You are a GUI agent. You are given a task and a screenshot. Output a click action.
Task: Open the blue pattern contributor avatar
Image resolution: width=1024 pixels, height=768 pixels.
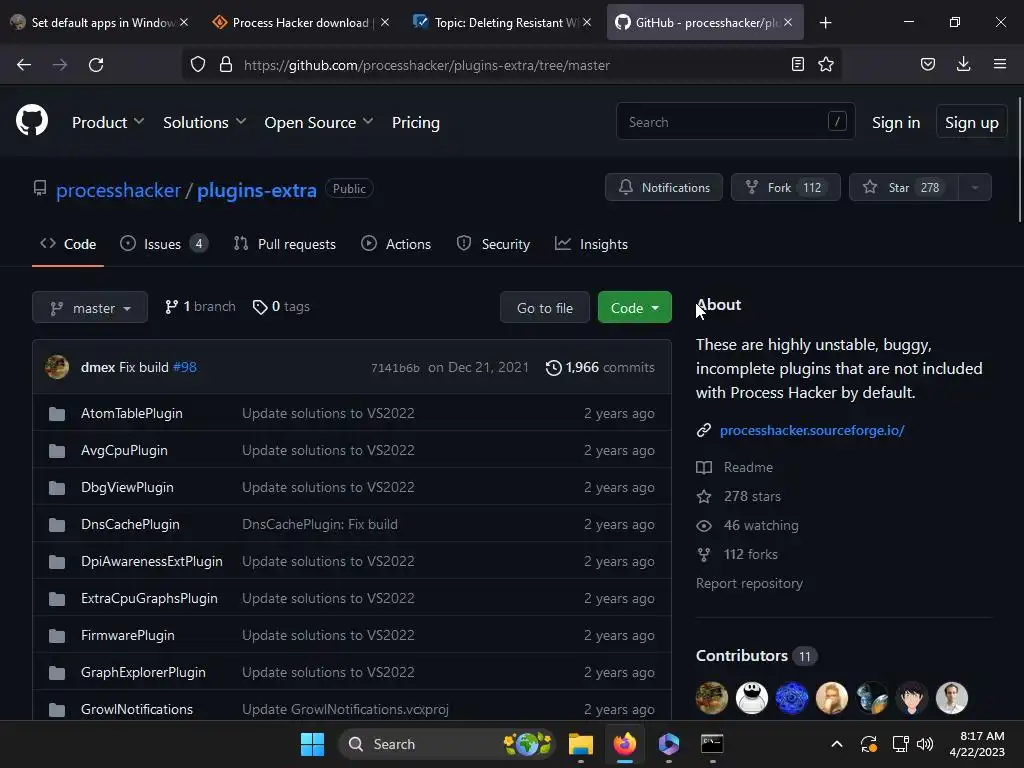(x=792, y=697)
